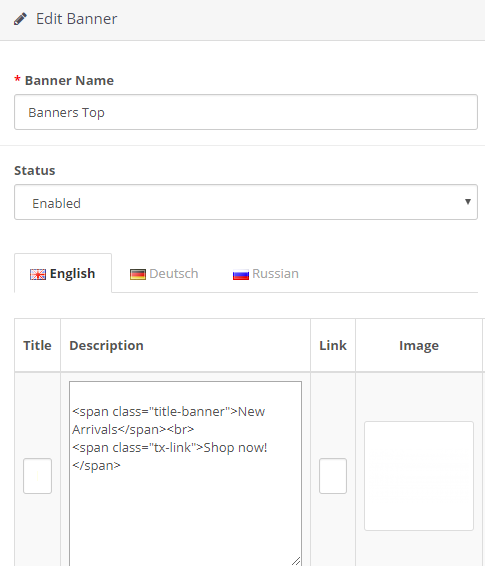Image resolution: width=485 pixels, height=566 pixels.
Task: Click the Banner Name label
Action: click(x=69, y=80)
